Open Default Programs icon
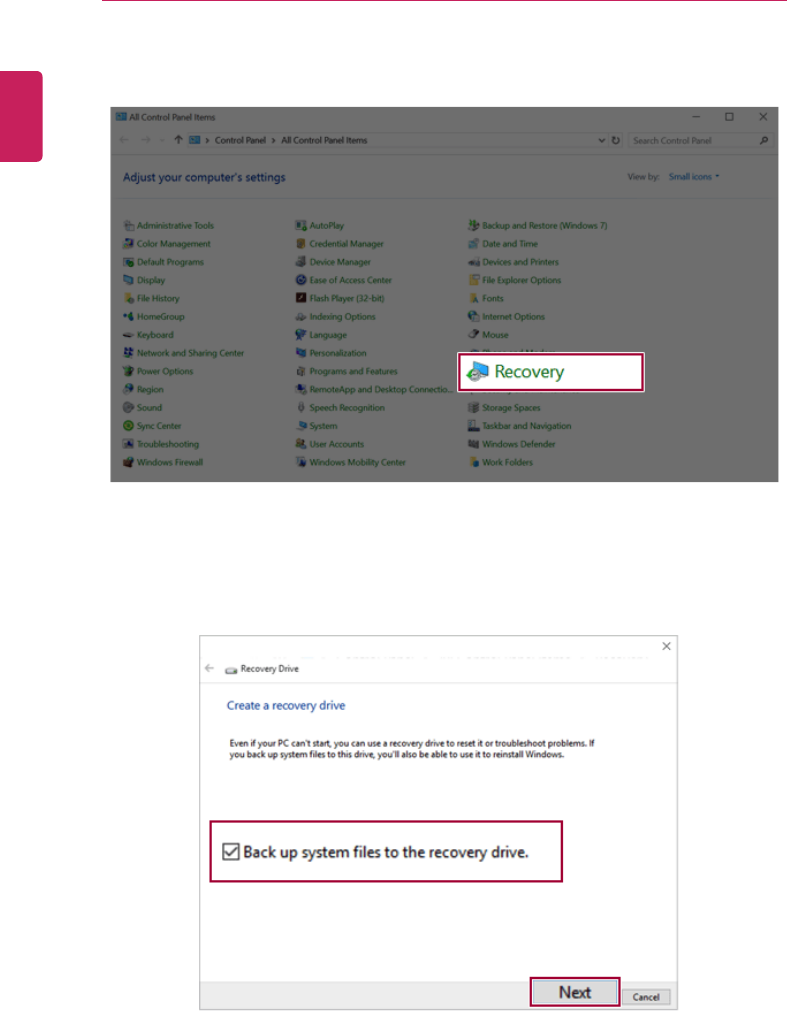The height and width of the screenshot is (1031, 790). 129,262
